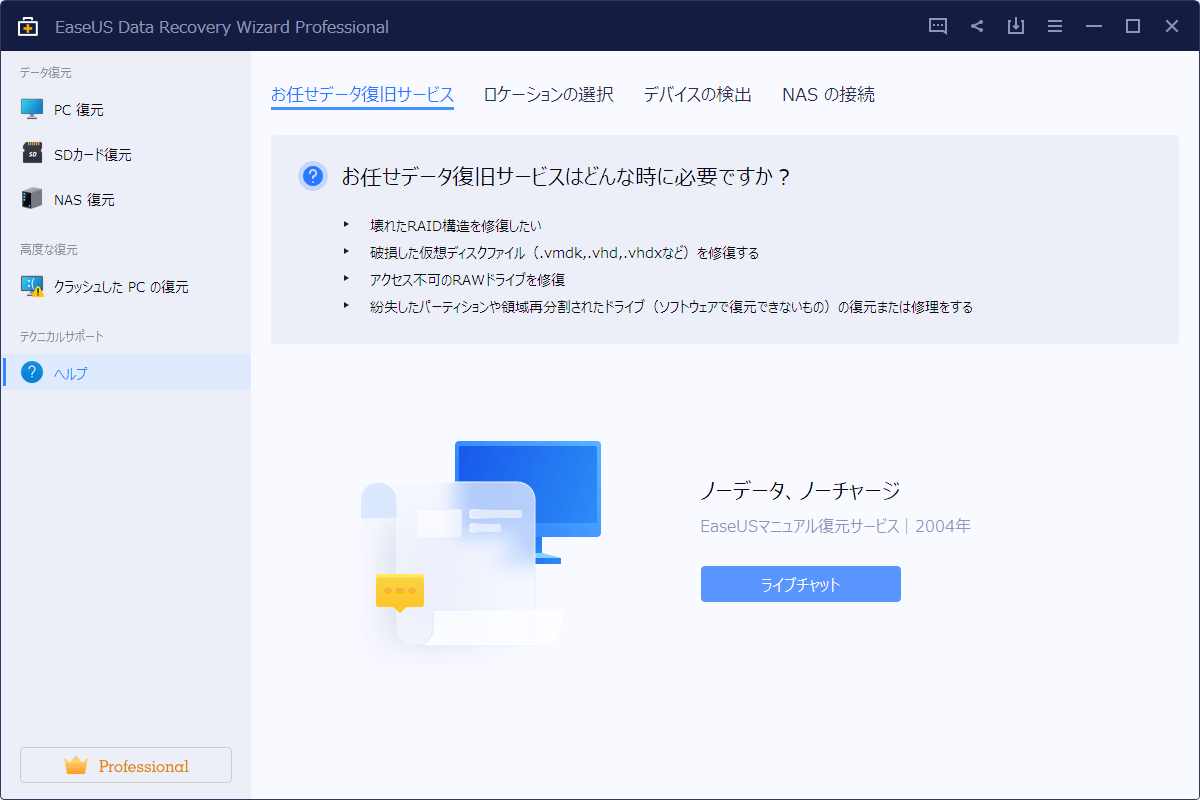Open the hamburger menu in title bar
Screen dimensions: 1200x800
(x=1055, y=27)
